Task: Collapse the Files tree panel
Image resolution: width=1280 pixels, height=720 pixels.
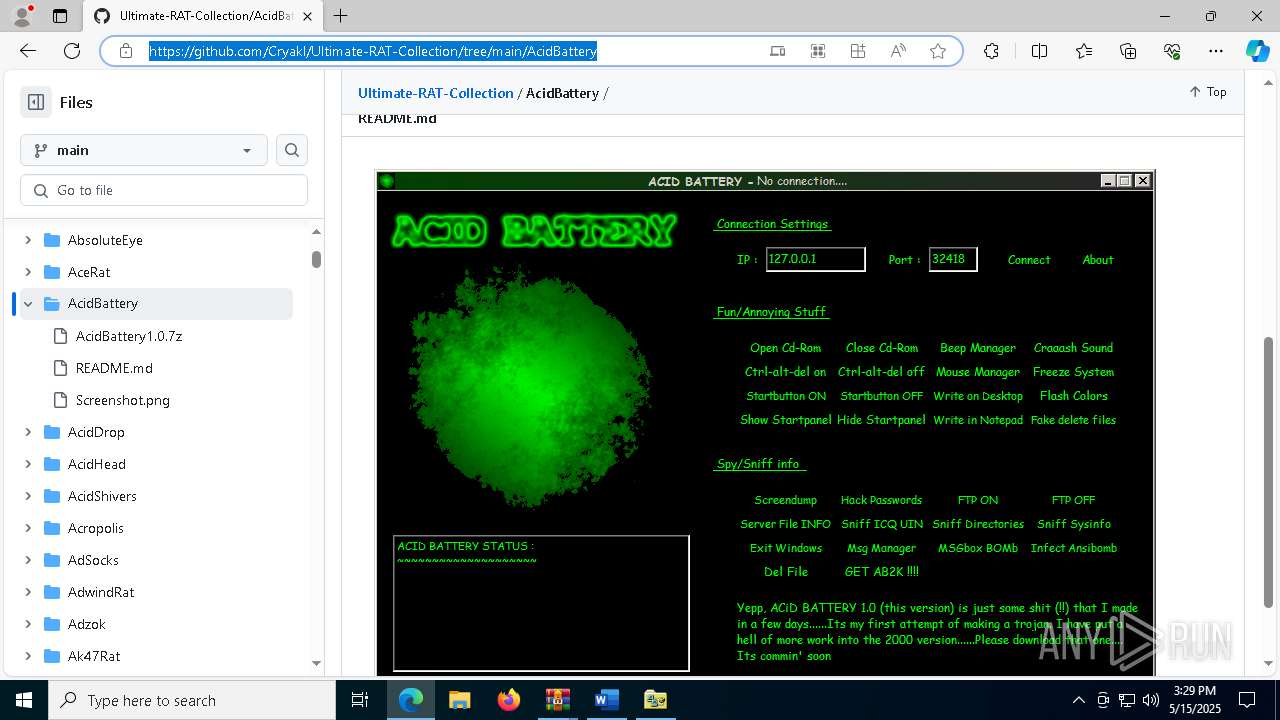Action: (36, 102)
